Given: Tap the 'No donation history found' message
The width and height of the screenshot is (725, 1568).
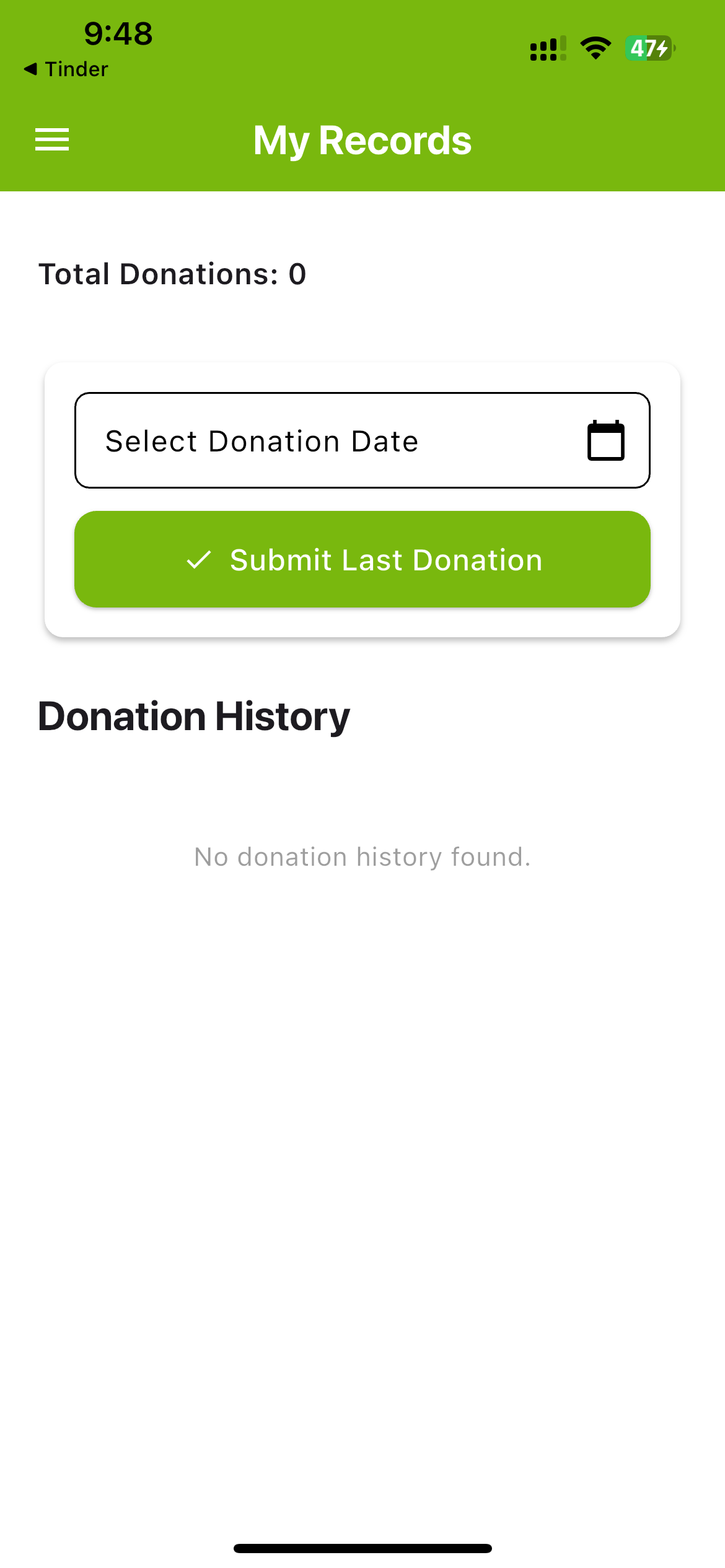Looking at the screenshot, I should pos(362,857).
